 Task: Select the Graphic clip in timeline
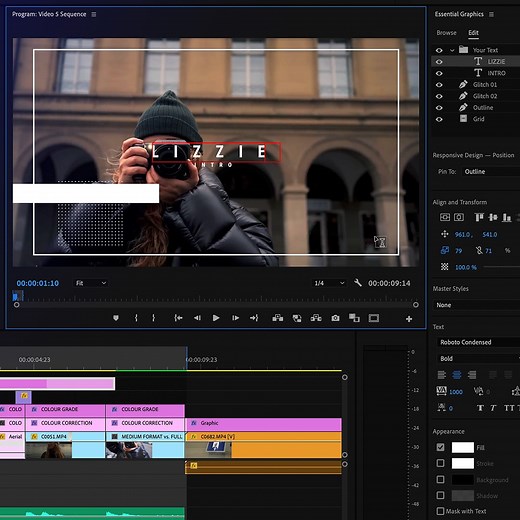tap(264, 423)
